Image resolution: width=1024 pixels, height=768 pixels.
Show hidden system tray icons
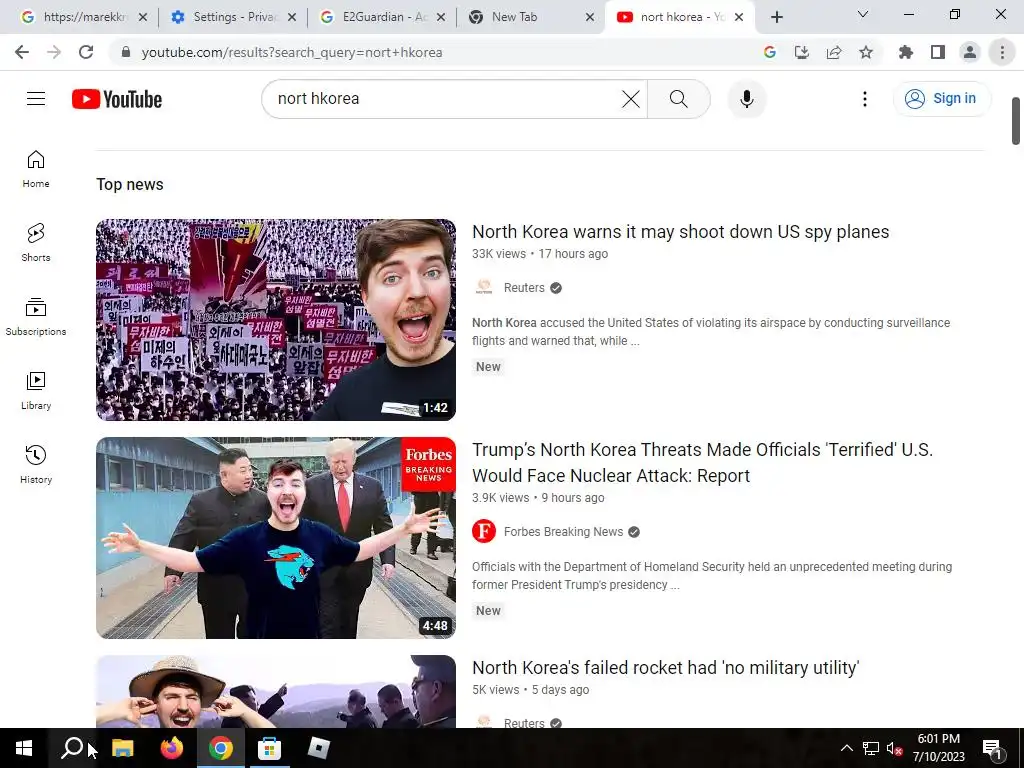(846, 748)
